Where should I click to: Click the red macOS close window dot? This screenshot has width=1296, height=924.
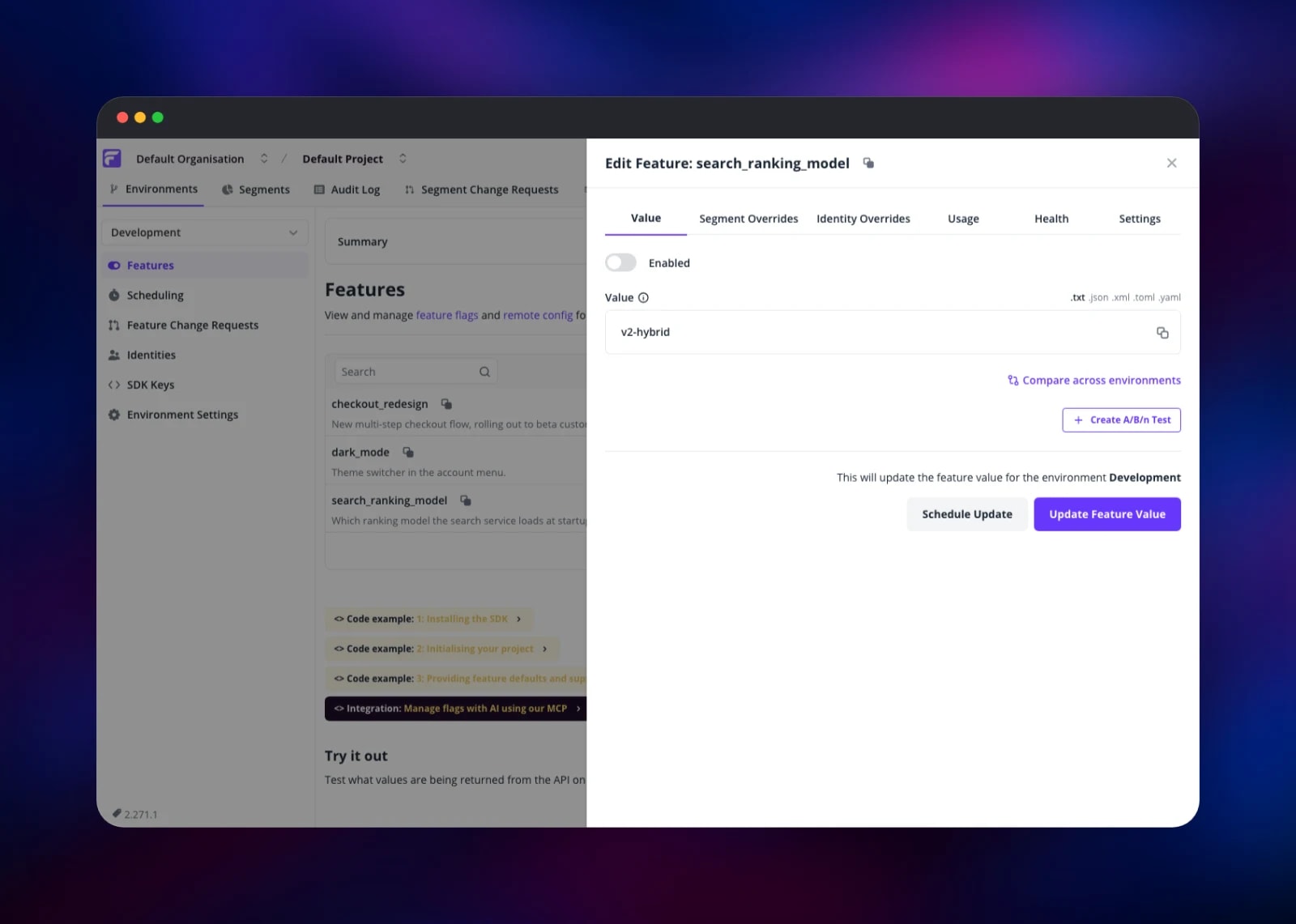122,117
